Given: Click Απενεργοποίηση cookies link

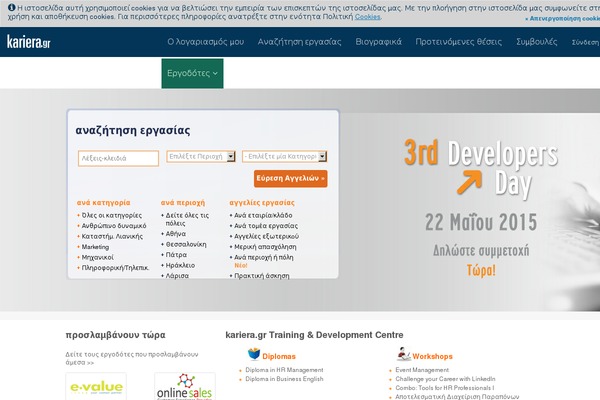Looking at the screenshot, I should click(x=562, y=18).
